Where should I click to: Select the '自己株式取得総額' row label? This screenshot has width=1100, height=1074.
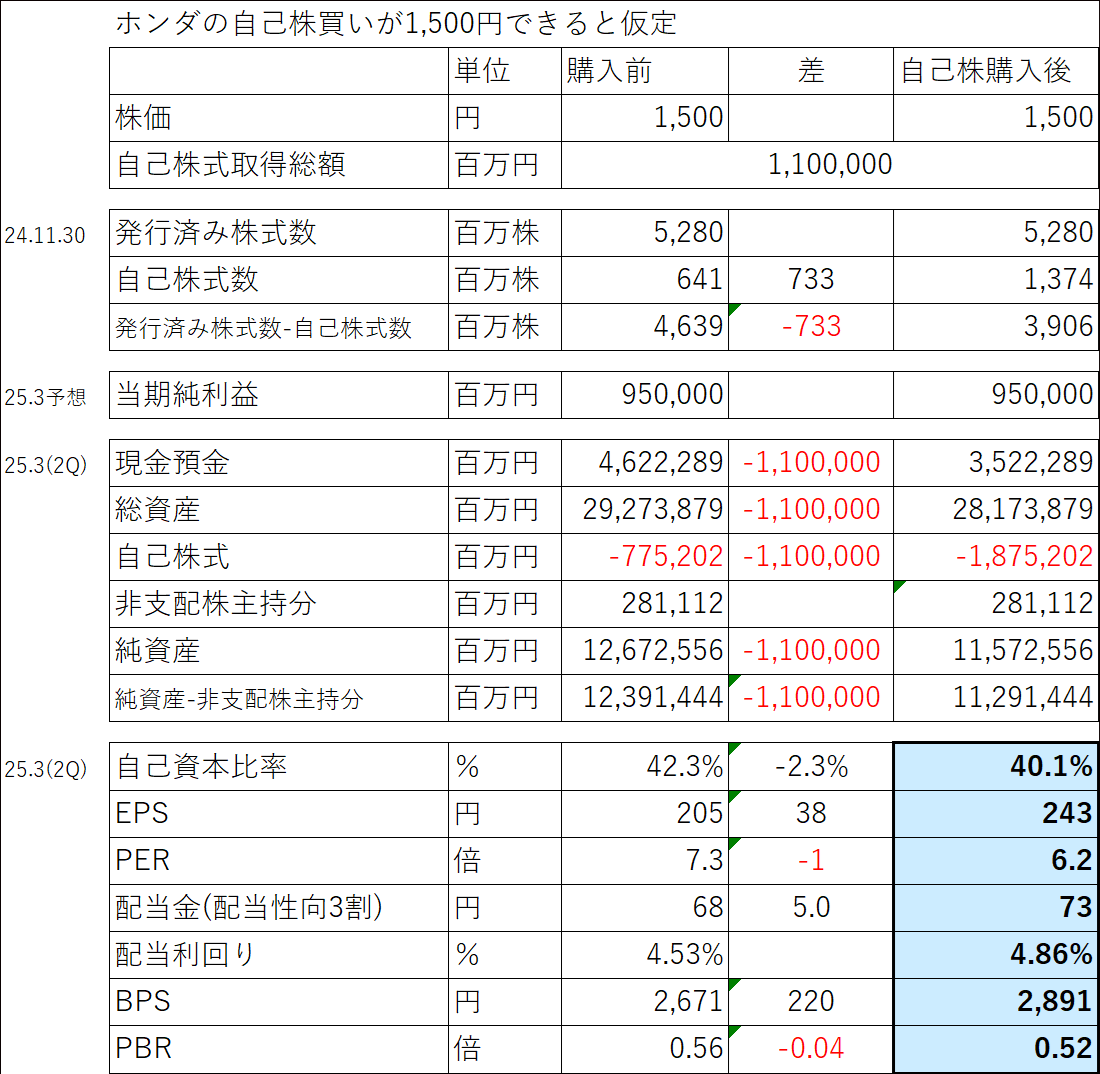[x=230, y=165]
